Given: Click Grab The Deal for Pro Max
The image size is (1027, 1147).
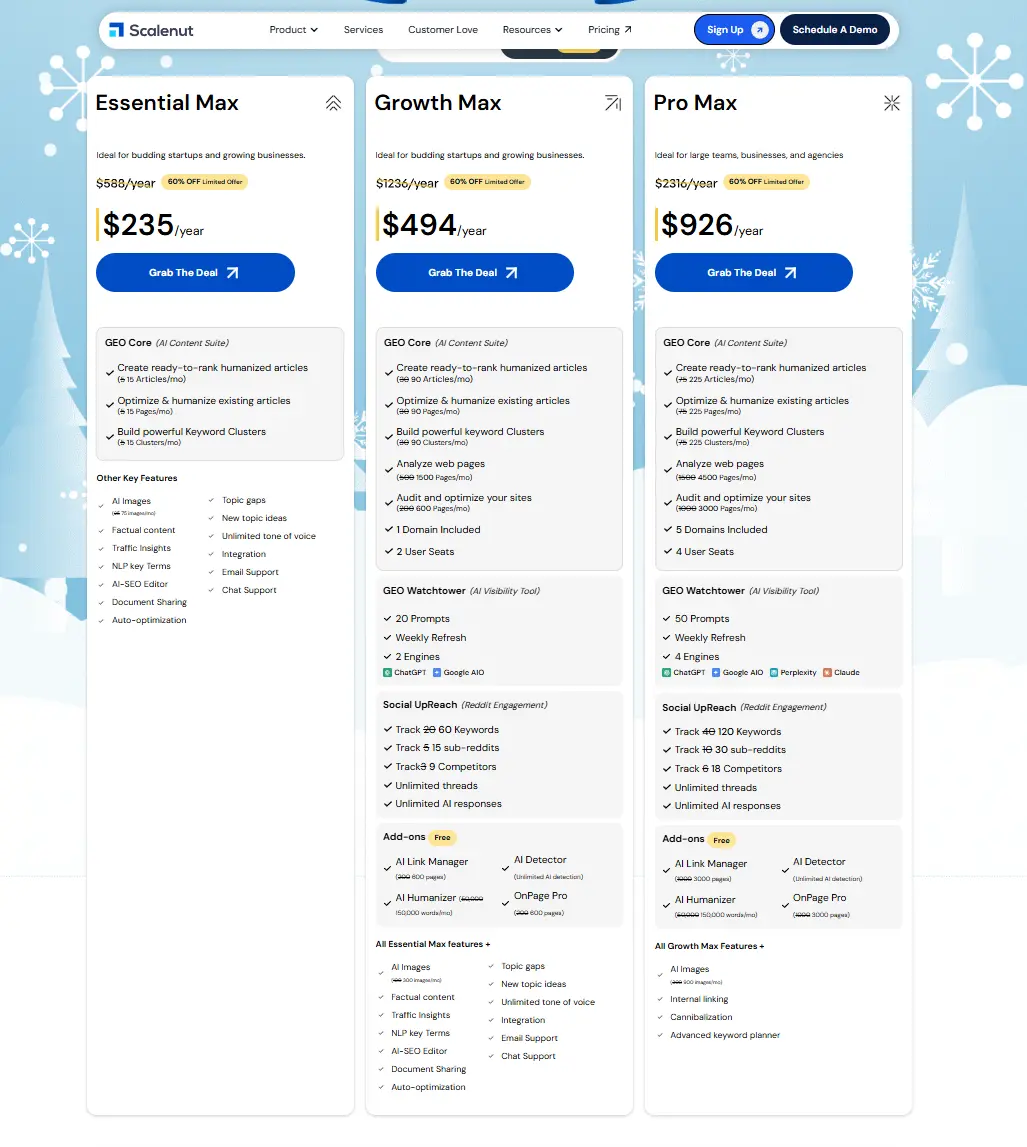Looking at the screenshot, I should point(753,272).
